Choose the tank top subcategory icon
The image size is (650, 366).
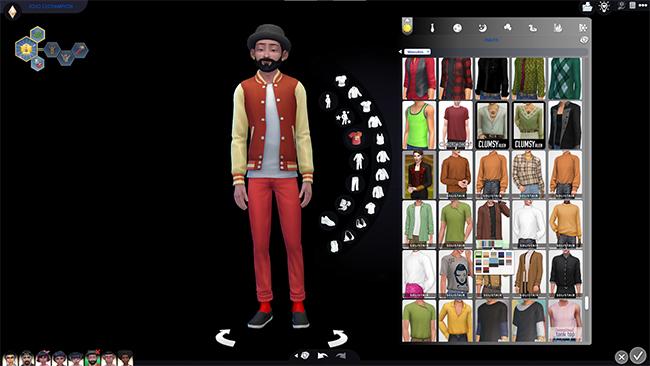tap(380, 138)
